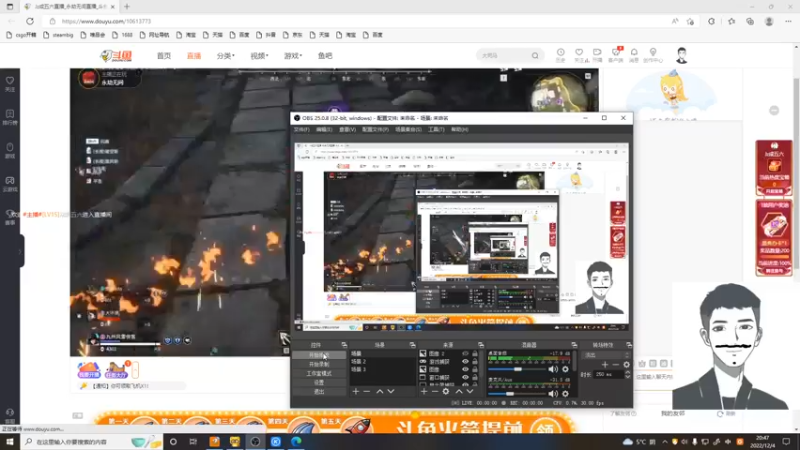Open transition properties gear in 转场特效 panel

coord(627,364)
